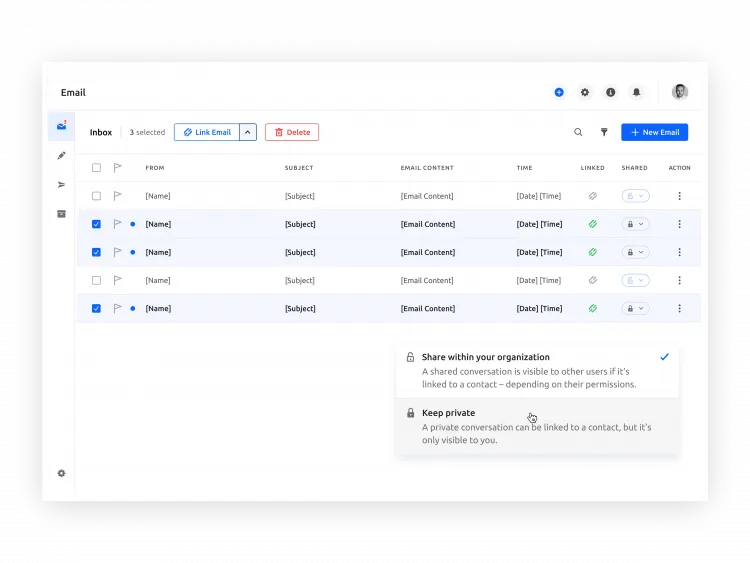
Task: Open shared lock dropdown in second email row
Action: pos(635,224)
